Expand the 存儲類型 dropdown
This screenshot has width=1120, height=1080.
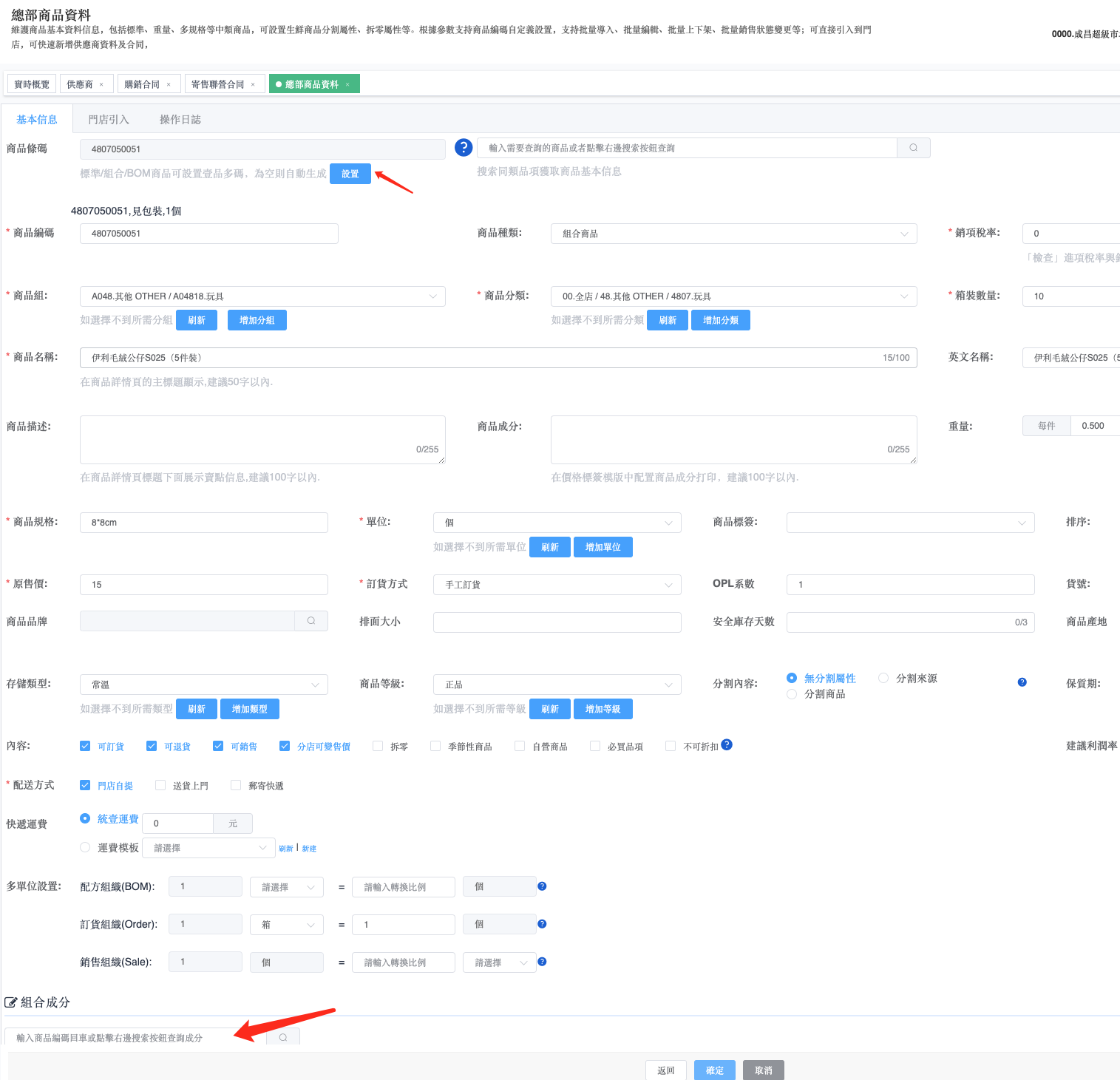[203, 685]
